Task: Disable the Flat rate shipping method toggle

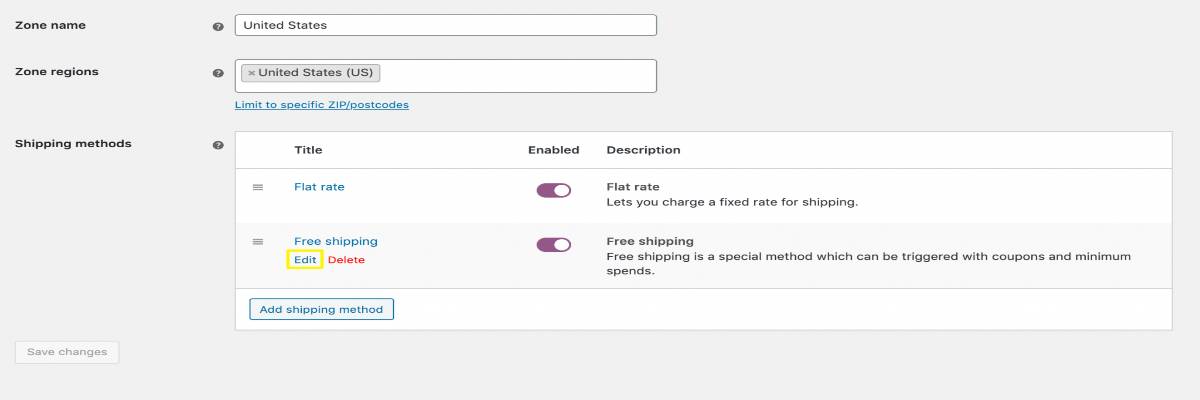Action: tap(554, 190)
